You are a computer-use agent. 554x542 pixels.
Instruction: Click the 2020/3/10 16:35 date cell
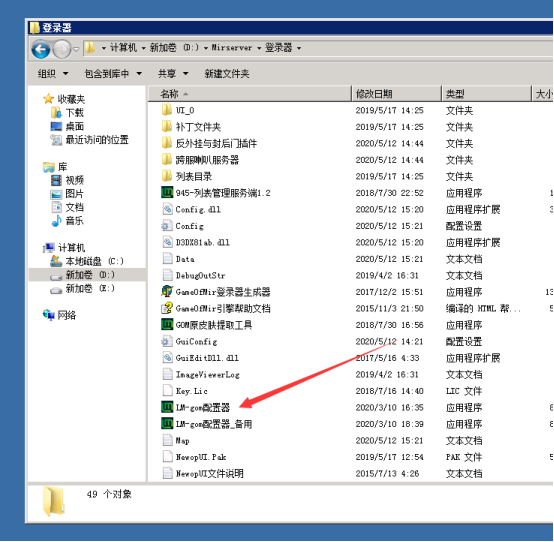389,408
